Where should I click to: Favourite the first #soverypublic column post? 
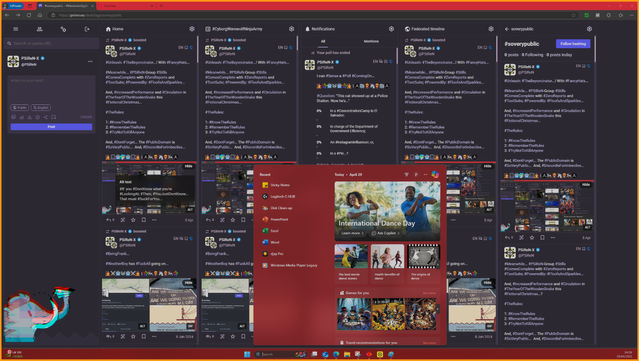pos(532,238)
